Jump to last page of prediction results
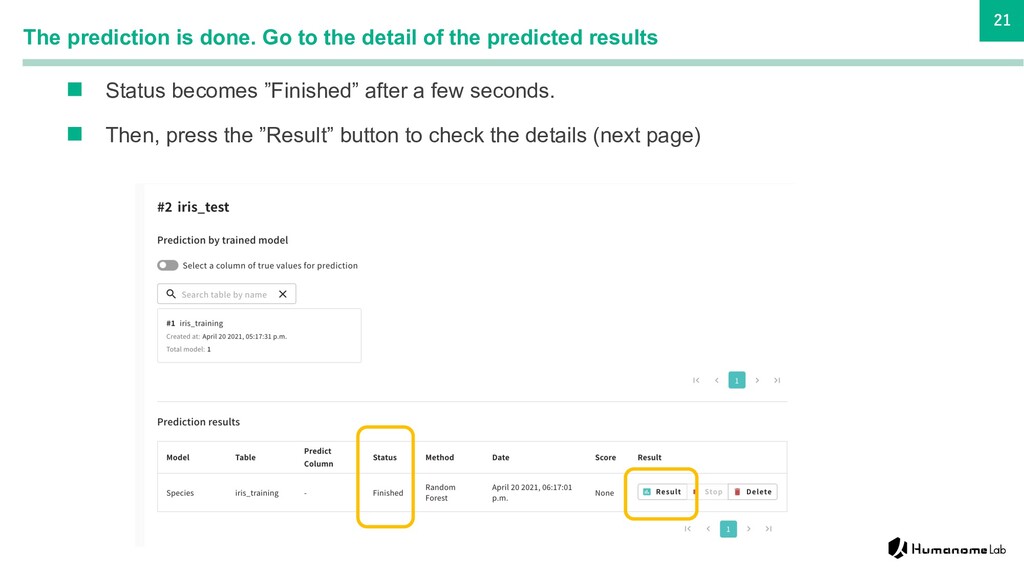The height and width of the screenshot is (576, 1024). click(769, 529)
